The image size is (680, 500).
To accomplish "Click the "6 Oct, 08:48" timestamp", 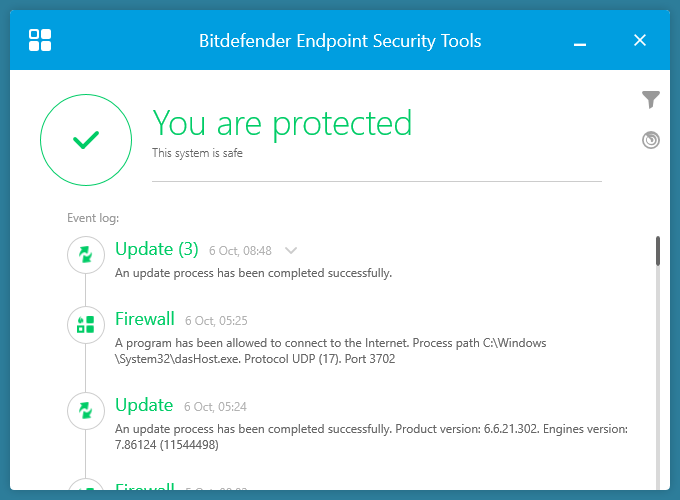I will [241, 251].
